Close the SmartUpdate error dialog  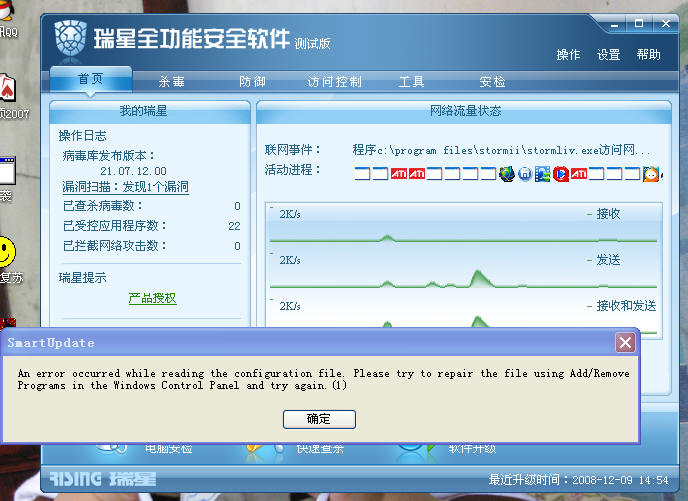click(625, 343)
